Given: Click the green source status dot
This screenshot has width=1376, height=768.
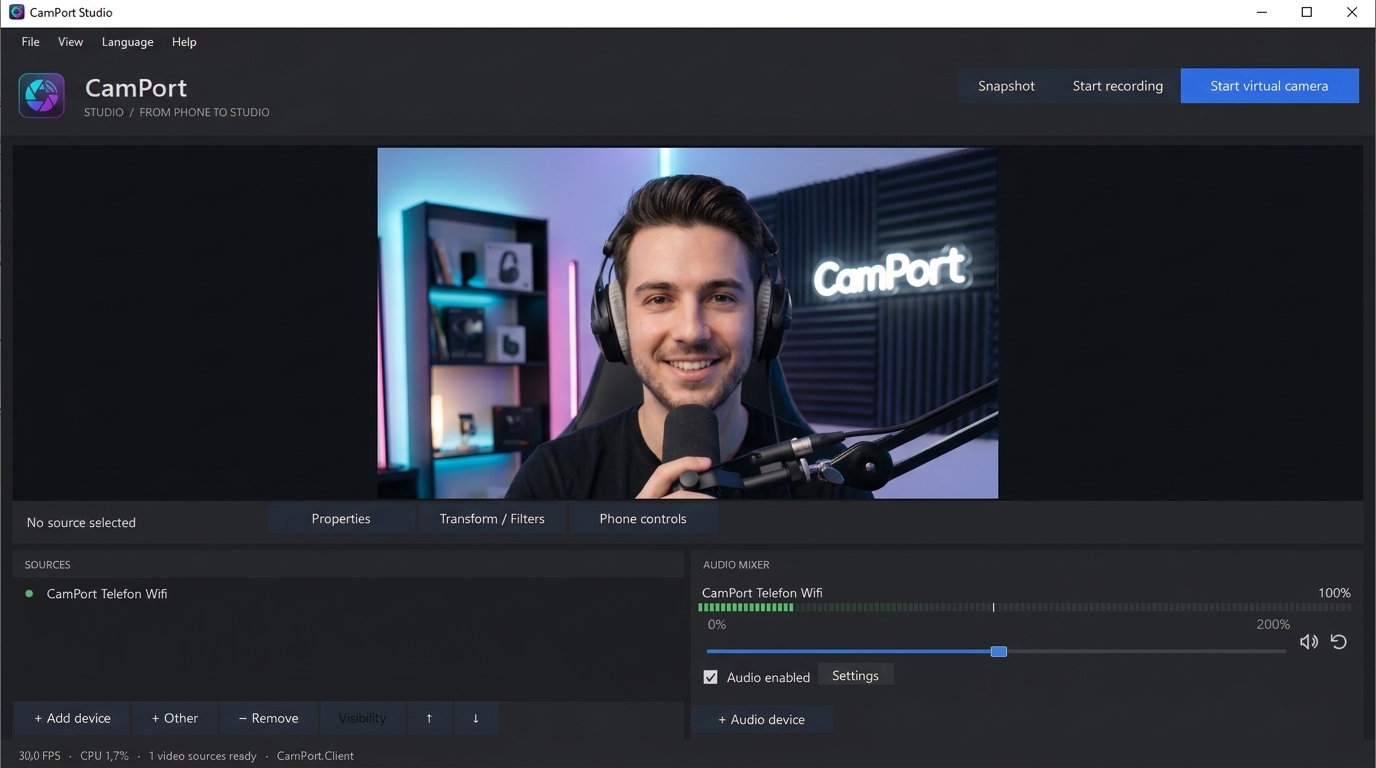Looking at the screenshot, I should [29, 594].
